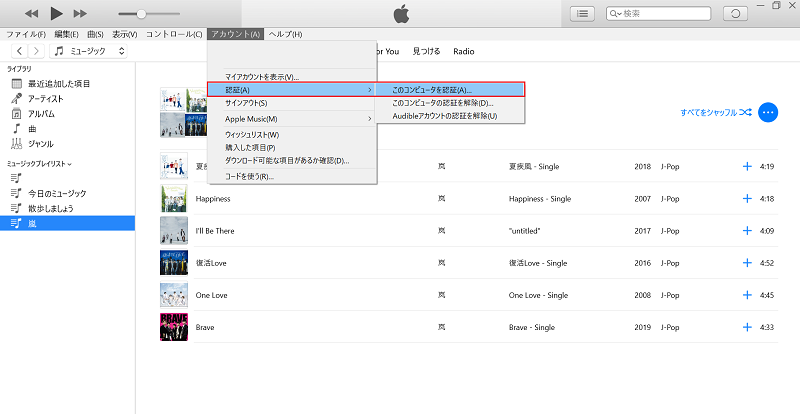Image resolution: width=800 pixels, height=414 pixels.
Task: Select アーティスト in the library sidebar
Action: [x=67, y=99]
